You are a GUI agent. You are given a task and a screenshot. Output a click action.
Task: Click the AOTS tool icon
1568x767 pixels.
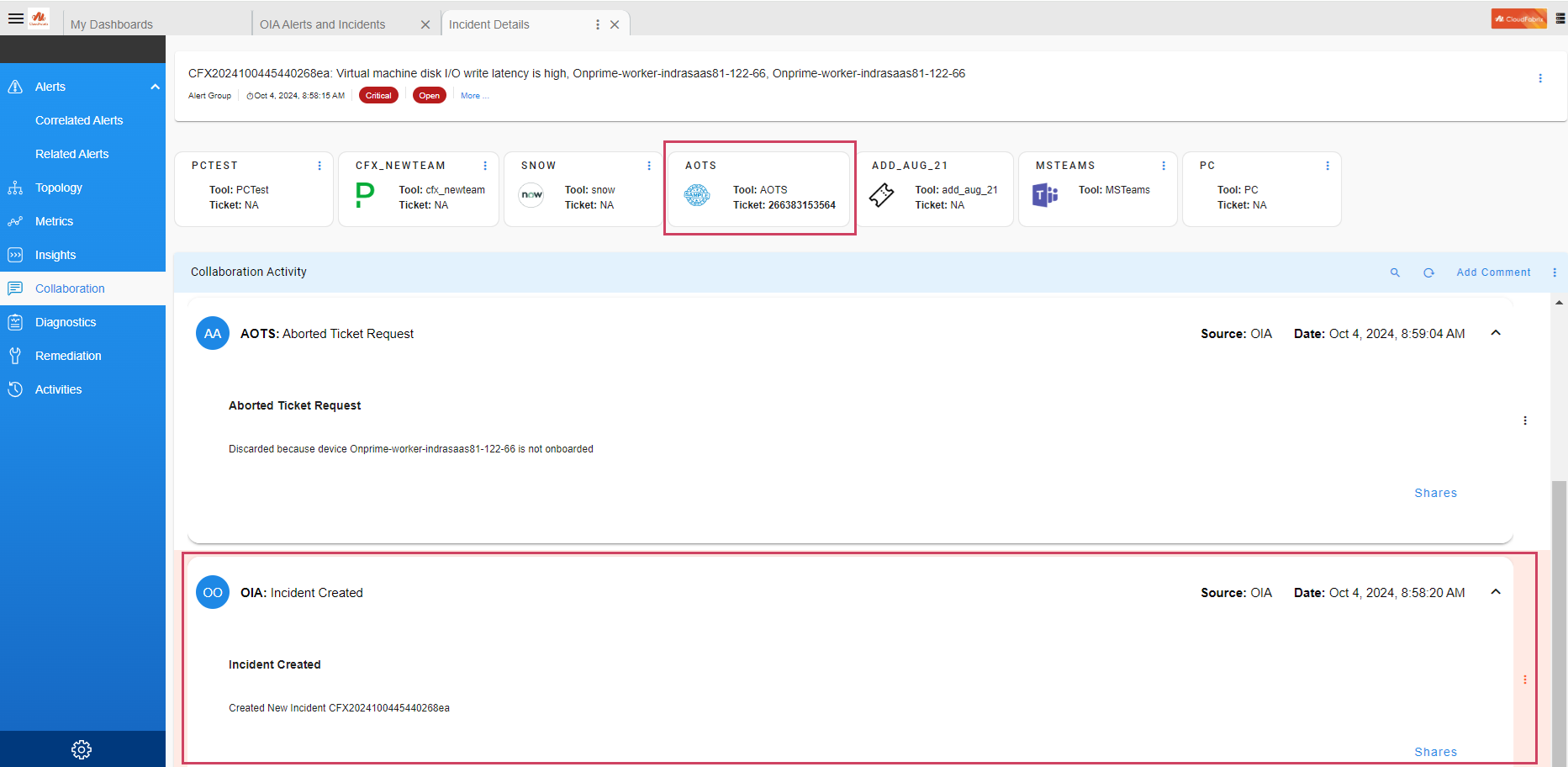pos(697,196)
